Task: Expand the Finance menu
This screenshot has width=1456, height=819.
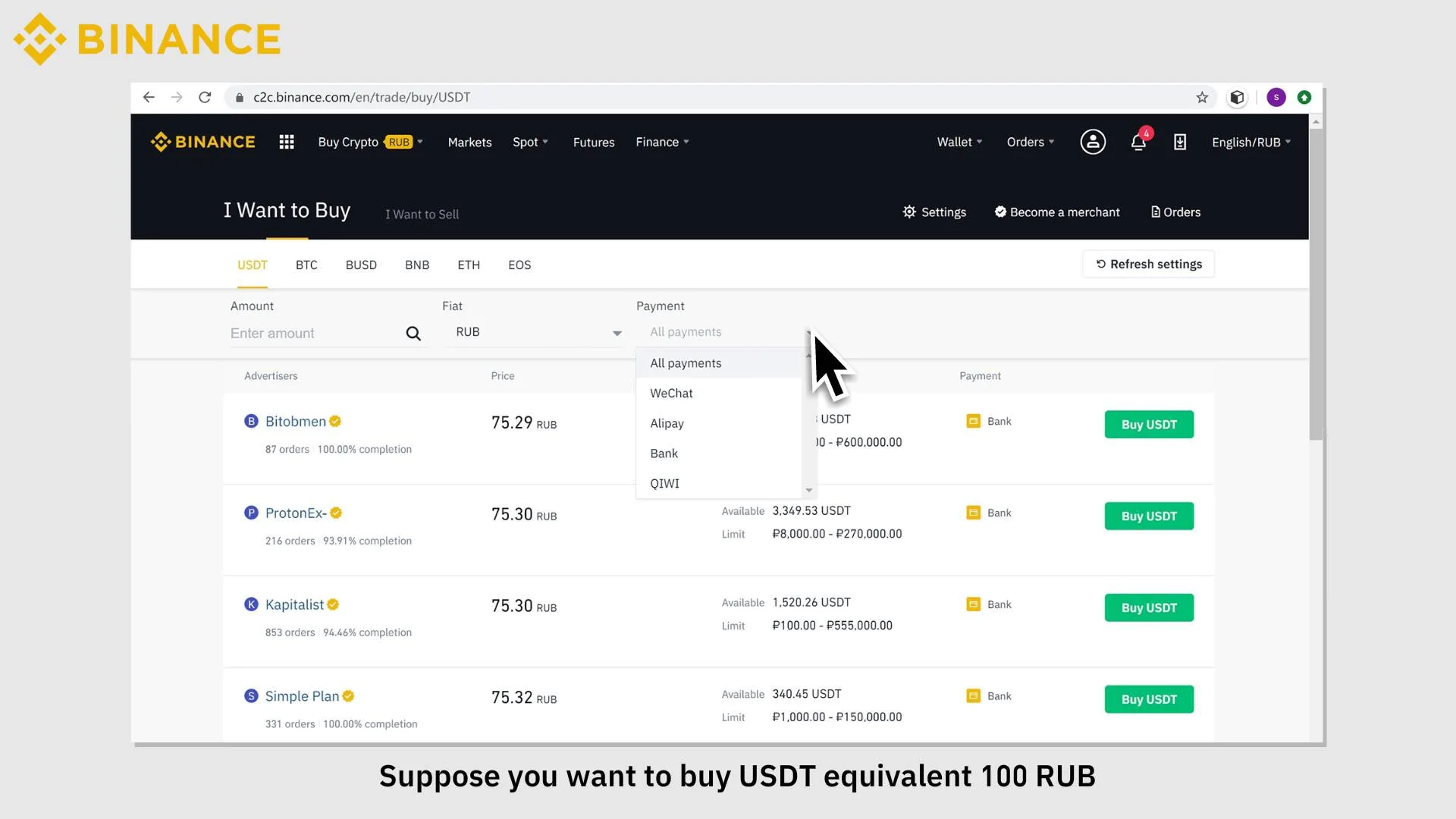Action: 662,142
